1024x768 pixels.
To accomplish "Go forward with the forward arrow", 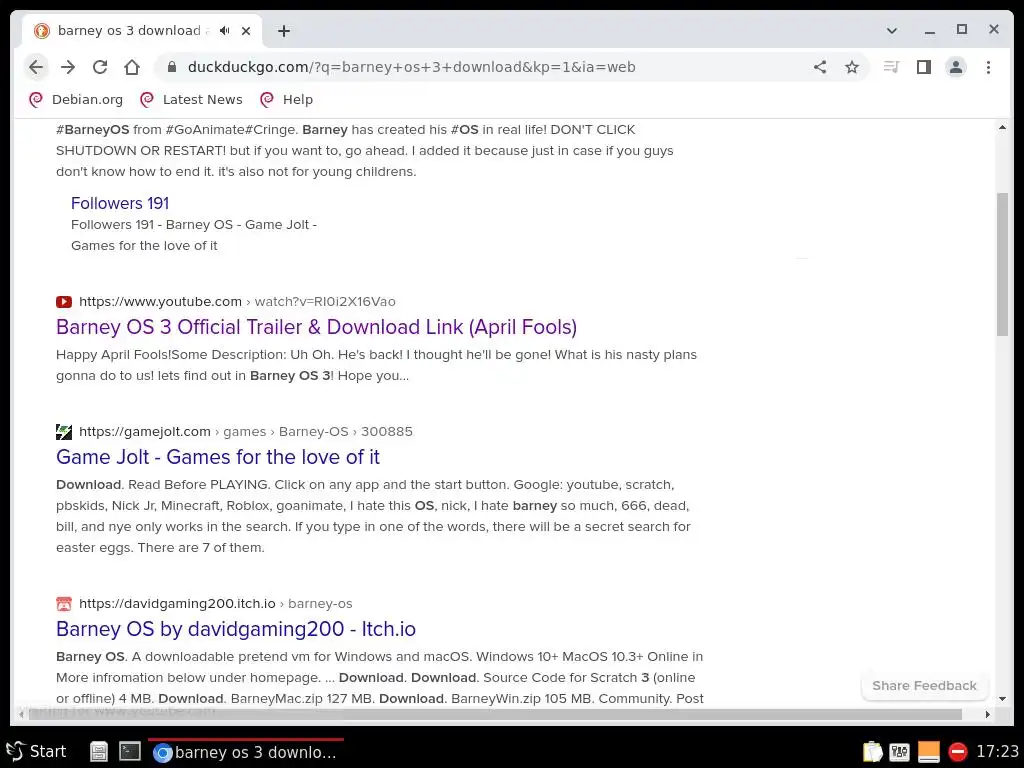I will click(68, 67).
